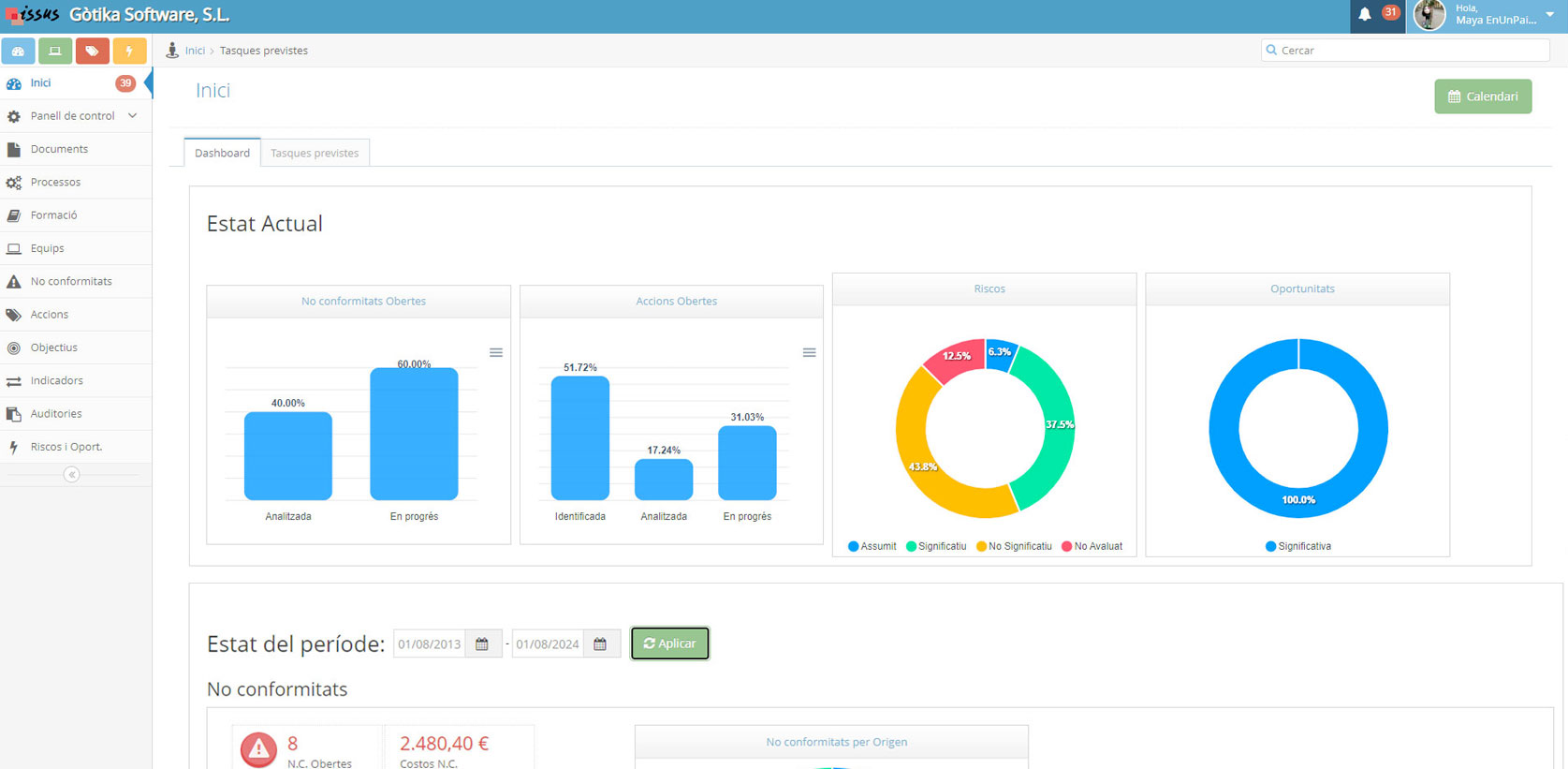Open the start date calendar picker

click(x=483, y=644)
